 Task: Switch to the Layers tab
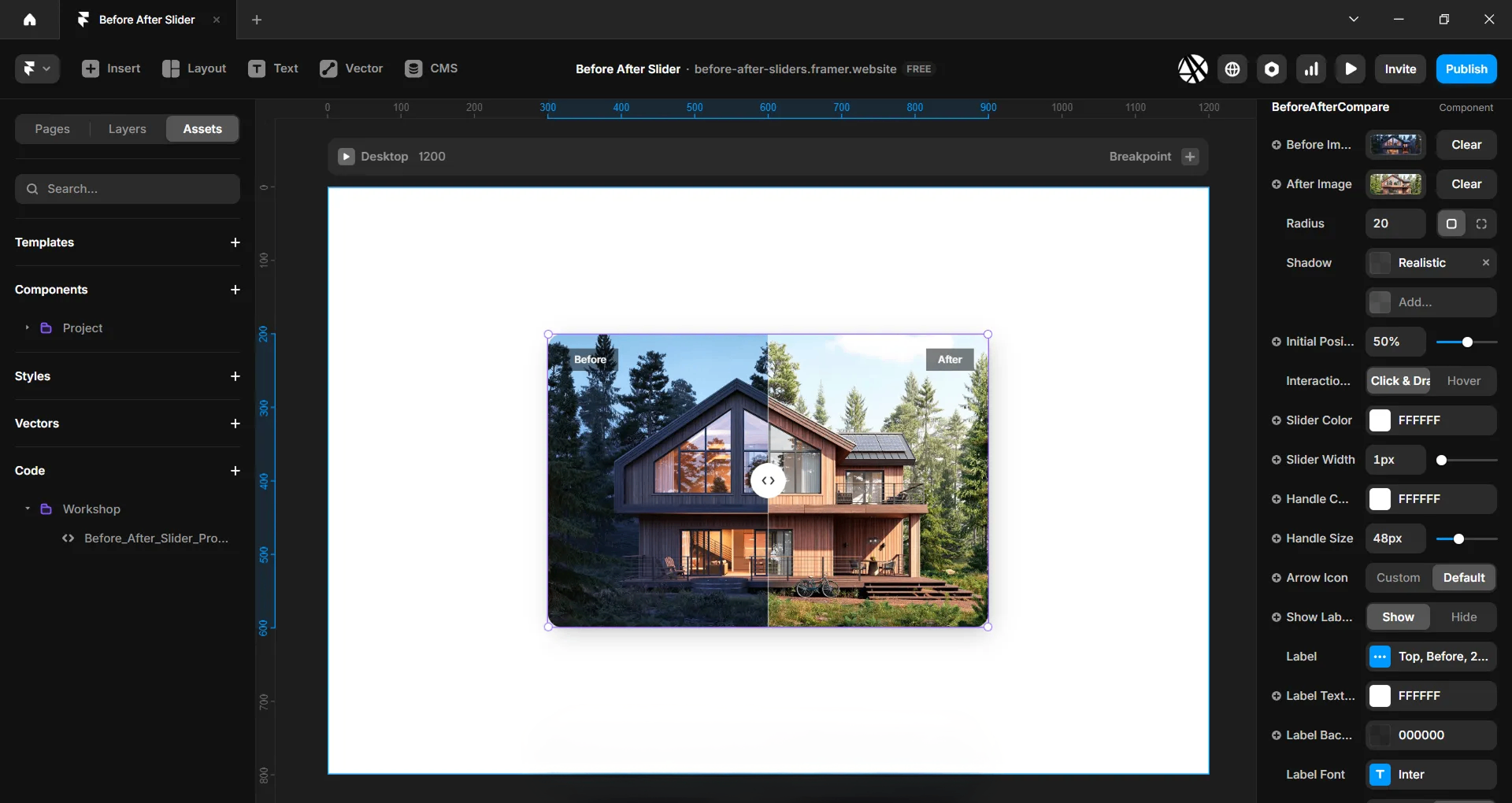(127, 129)
